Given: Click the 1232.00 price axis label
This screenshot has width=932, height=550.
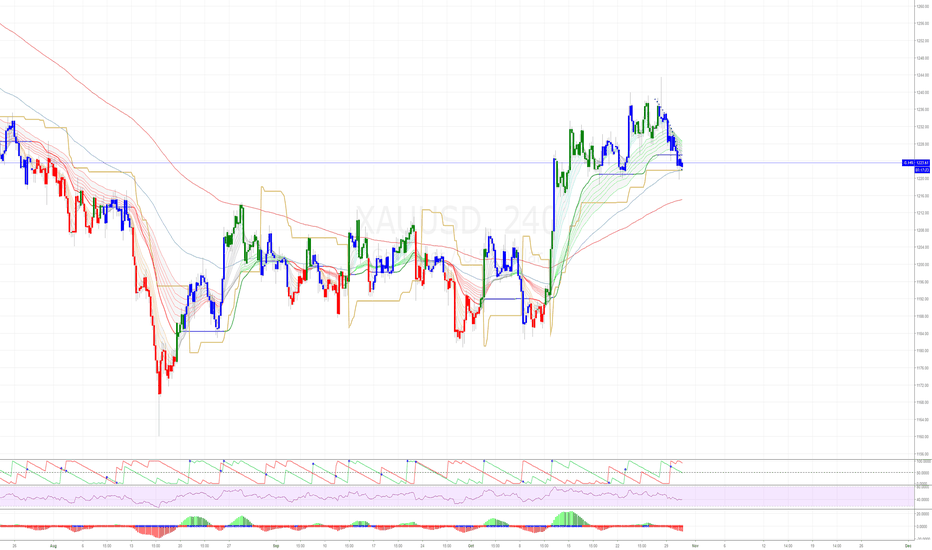Looking at the screenshot, I should tap(924, 127).
